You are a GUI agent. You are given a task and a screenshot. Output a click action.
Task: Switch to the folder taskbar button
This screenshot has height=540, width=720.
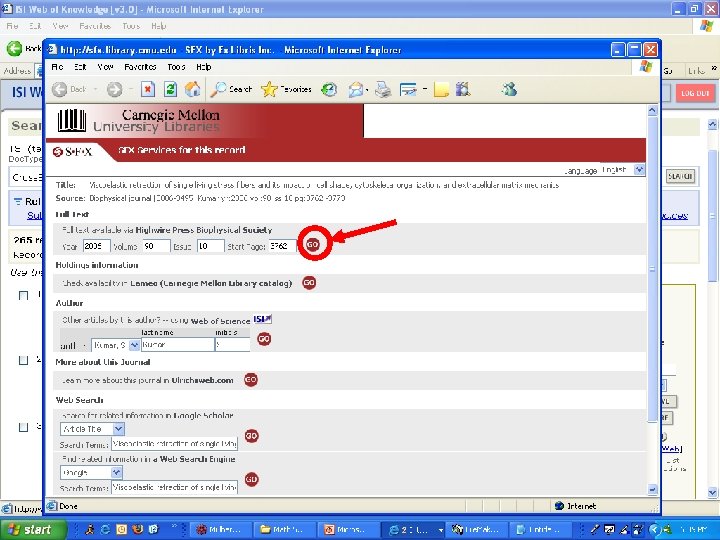pos(284,529)
